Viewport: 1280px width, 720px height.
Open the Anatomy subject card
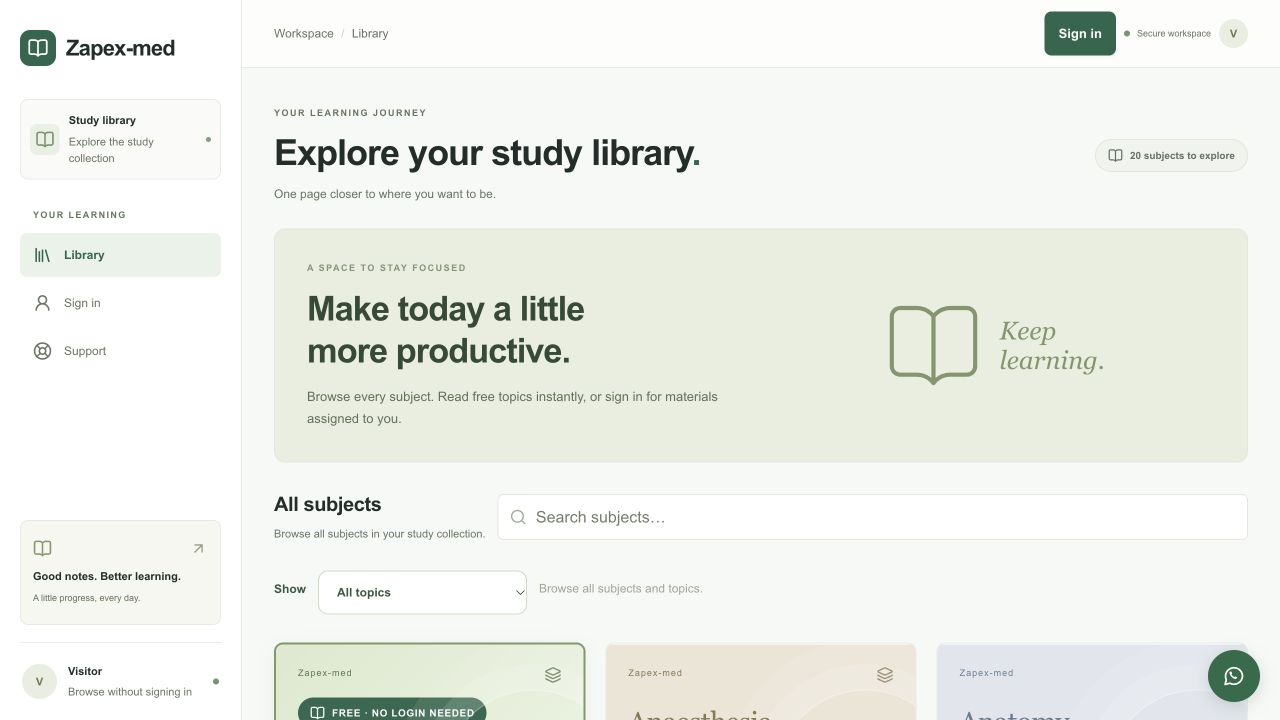[1092, 682]
